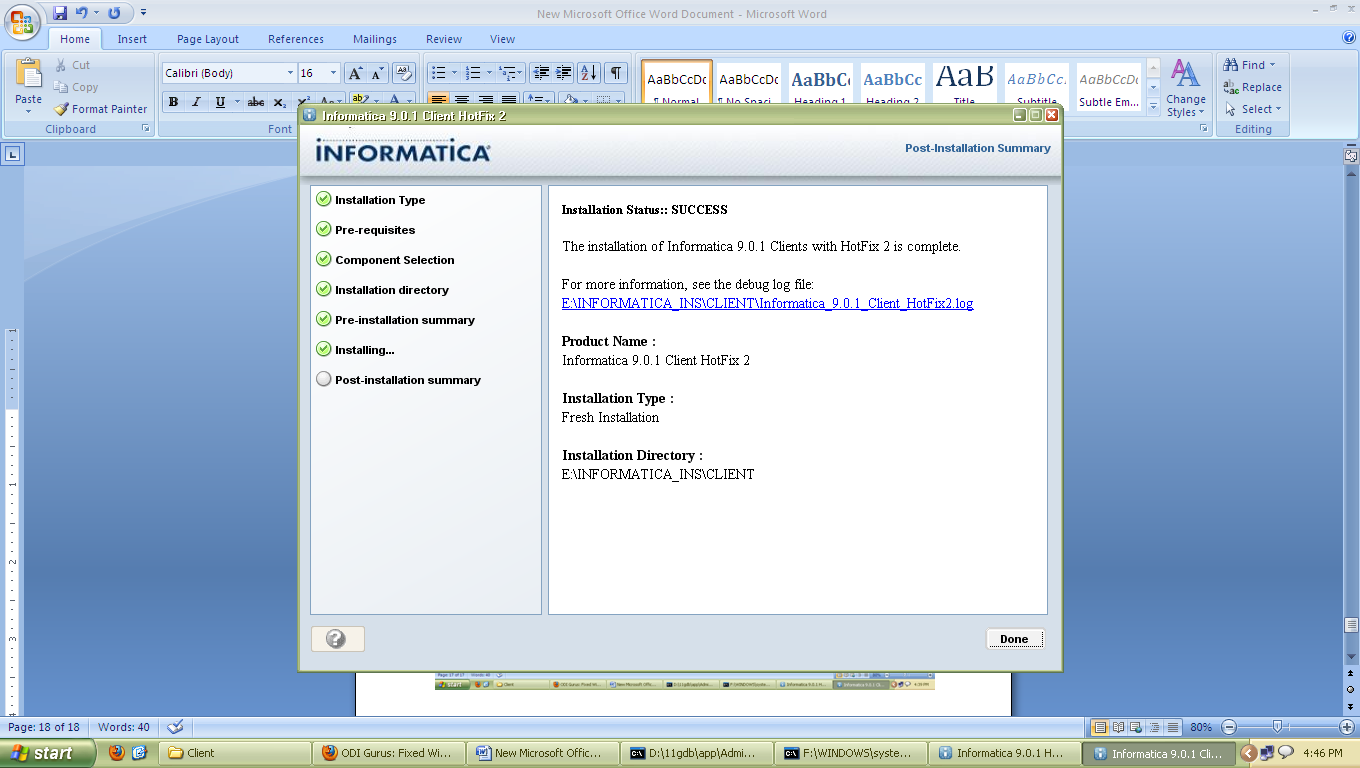The width and height of the screenshot is (1360, 768).
Task: Increase the paragraph indent
Action: coord(563,73)
